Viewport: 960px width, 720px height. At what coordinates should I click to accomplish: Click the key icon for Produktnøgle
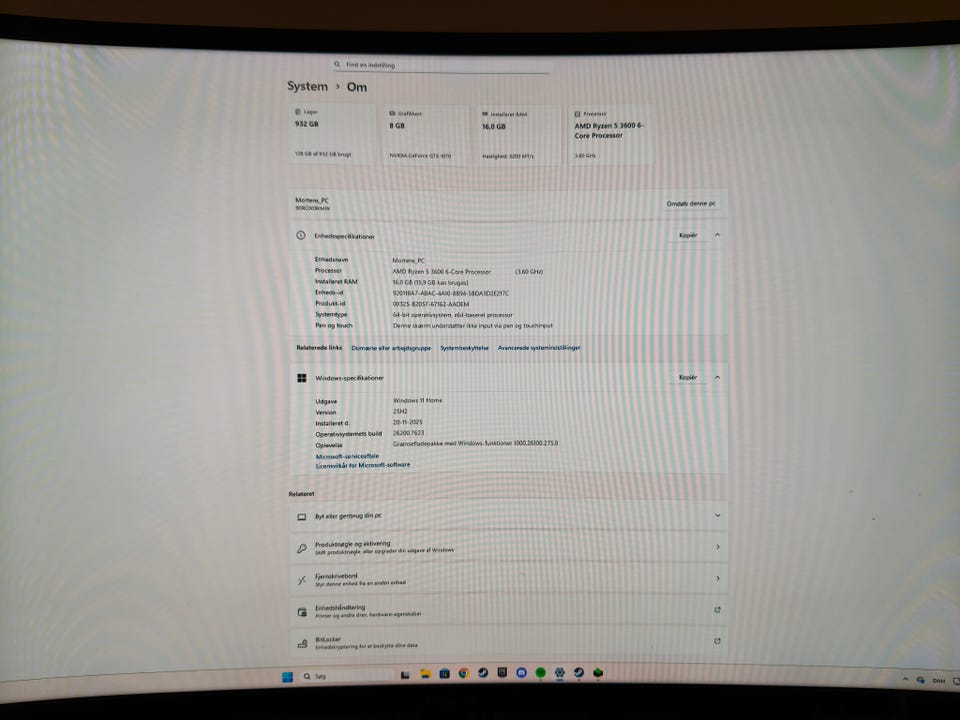(302, 549)
